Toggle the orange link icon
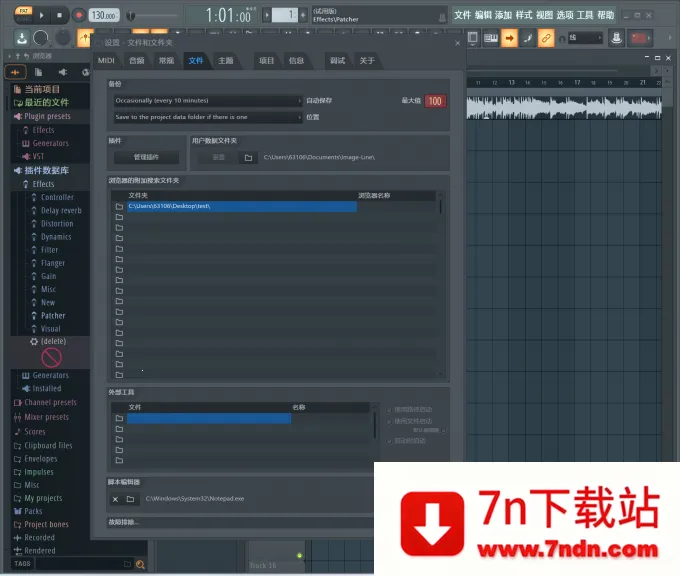 pos(546,38)
